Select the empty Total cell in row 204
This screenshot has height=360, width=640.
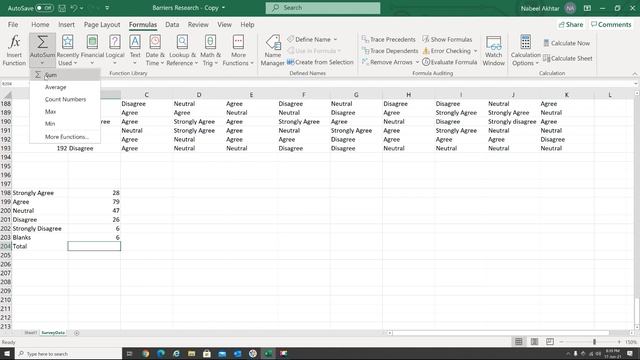point(94,246)
